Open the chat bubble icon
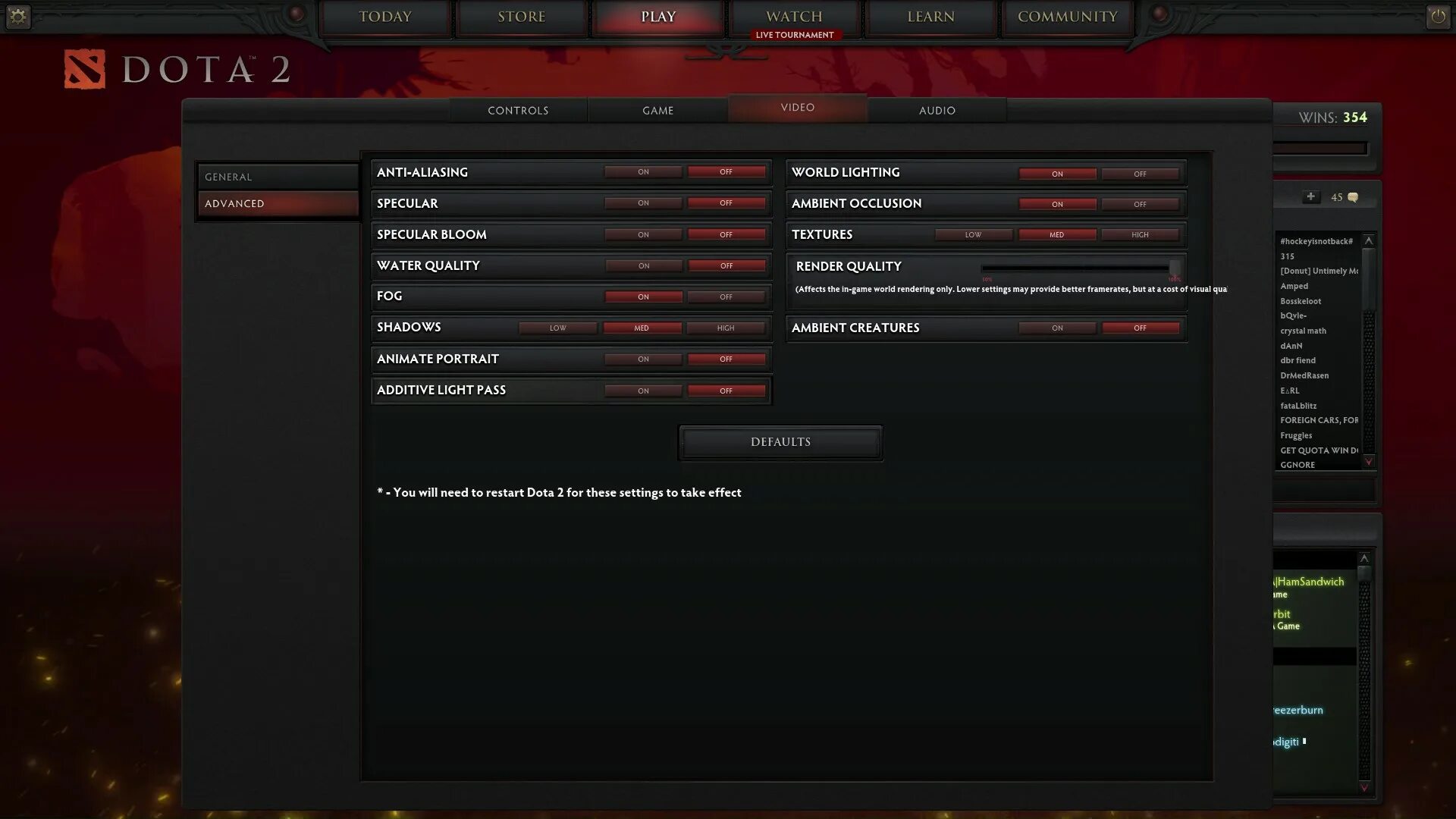Image resolution: width=1456 pixels, height=819 pixels. coord(1353,198)
